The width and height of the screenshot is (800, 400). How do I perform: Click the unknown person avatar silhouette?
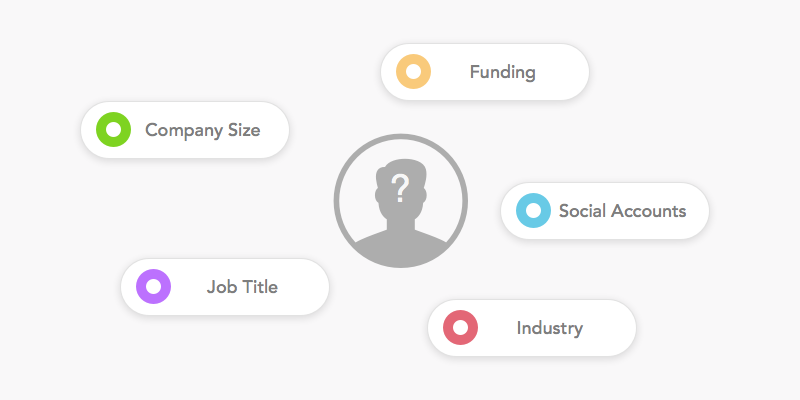(x=401, y=212)
